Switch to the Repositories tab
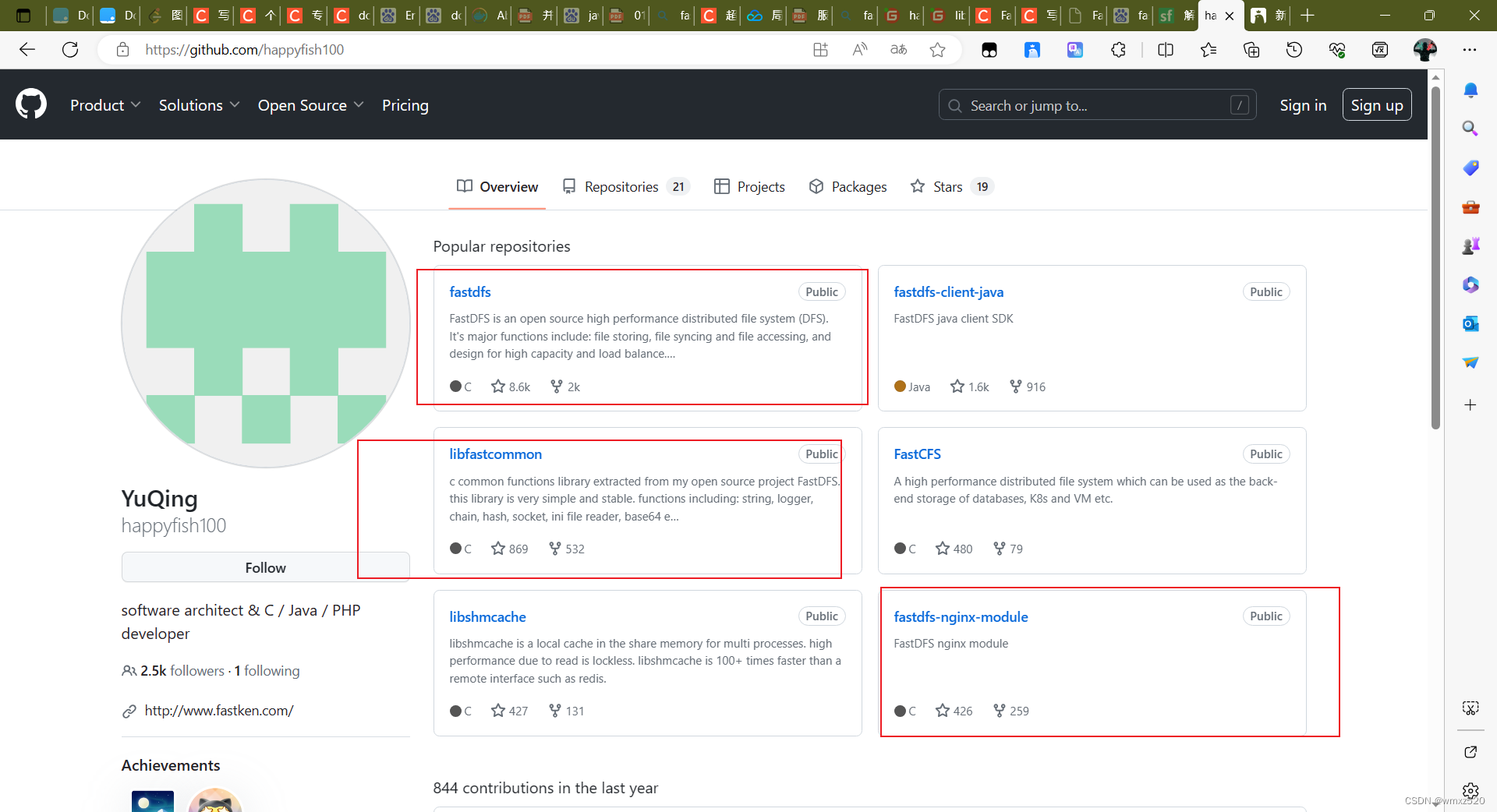The height and width of the screenshot is (812, 1497). tap(626, 186)
